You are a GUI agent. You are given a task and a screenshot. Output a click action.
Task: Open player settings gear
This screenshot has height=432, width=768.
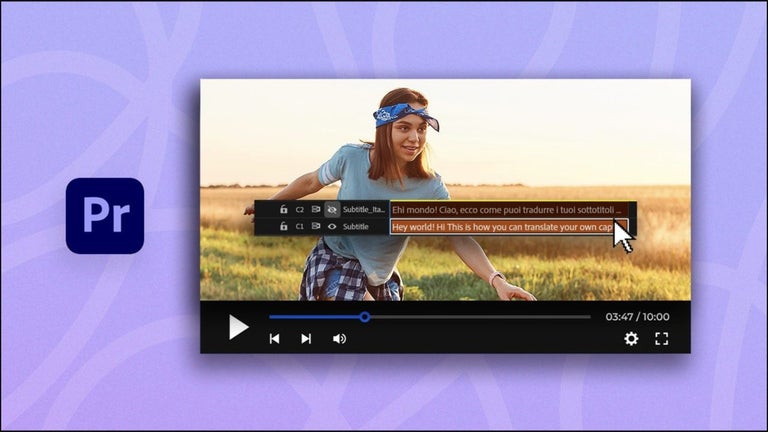[631, 339]
